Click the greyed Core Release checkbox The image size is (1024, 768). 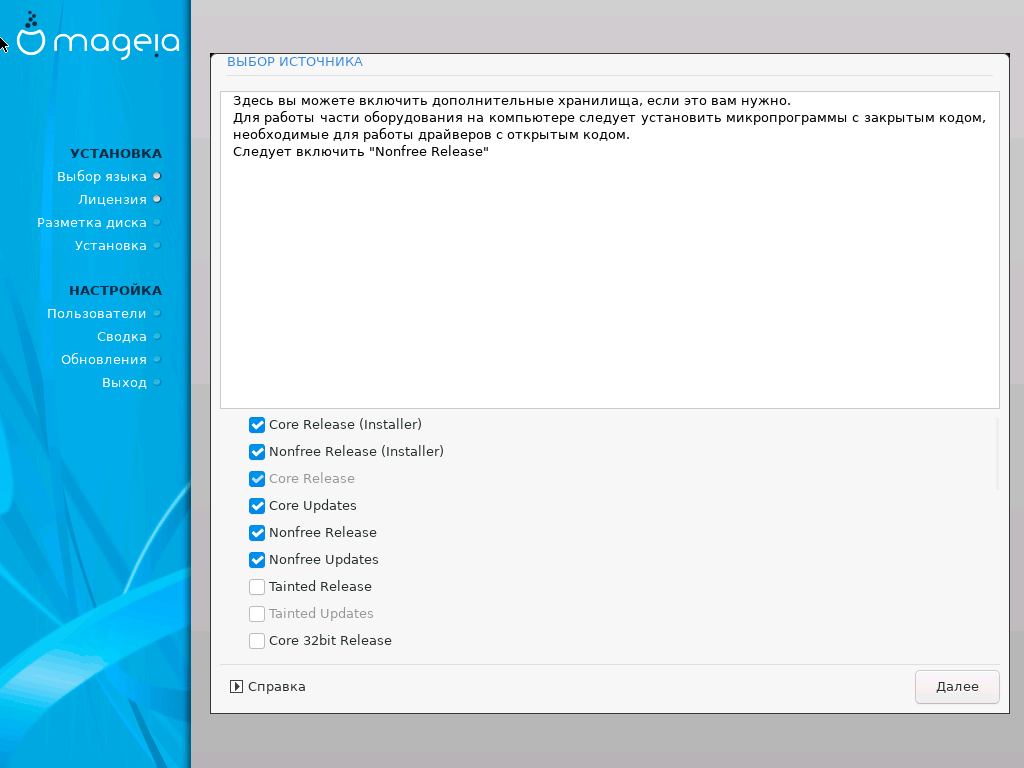tap(257, 479)
